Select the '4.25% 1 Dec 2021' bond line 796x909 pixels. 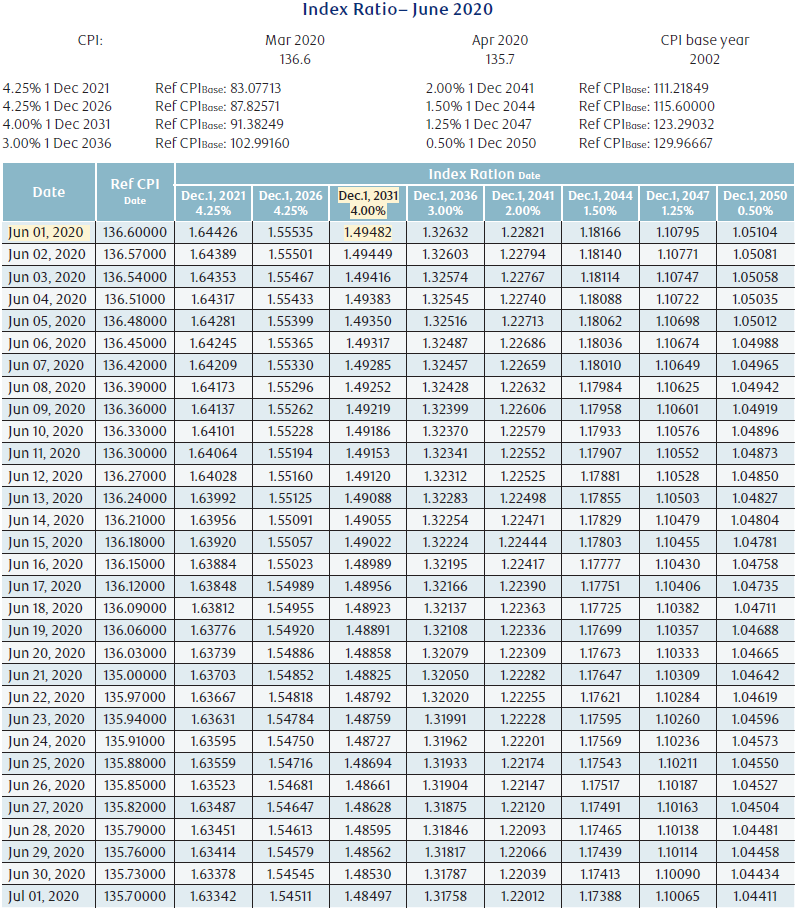[x=56, y=88]
